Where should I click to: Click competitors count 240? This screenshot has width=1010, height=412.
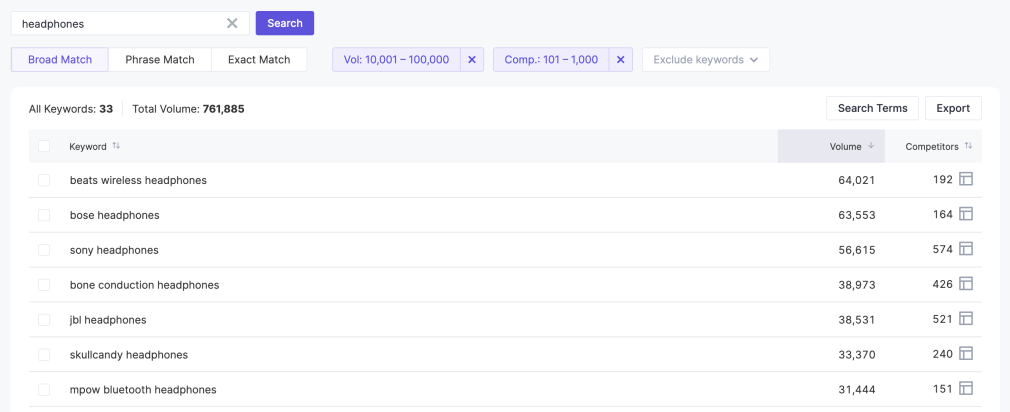coord(942,354)
